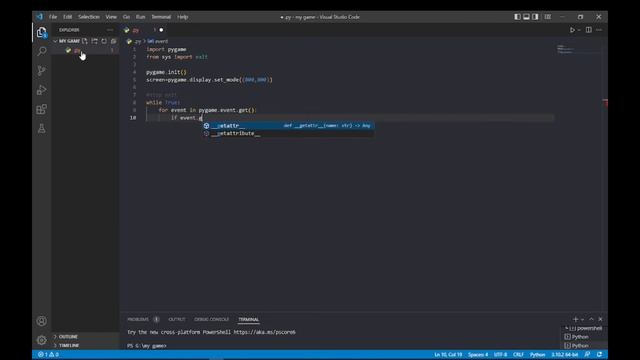
Task: Open the Run menu
Action: pos(140,17)
